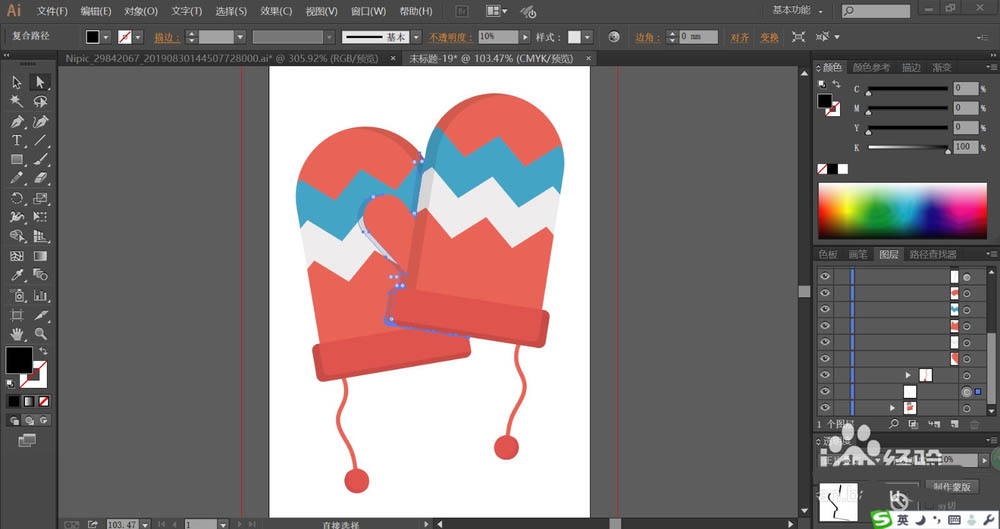
Task: Select the Free Transform tool
Action: tap(40, 218)
